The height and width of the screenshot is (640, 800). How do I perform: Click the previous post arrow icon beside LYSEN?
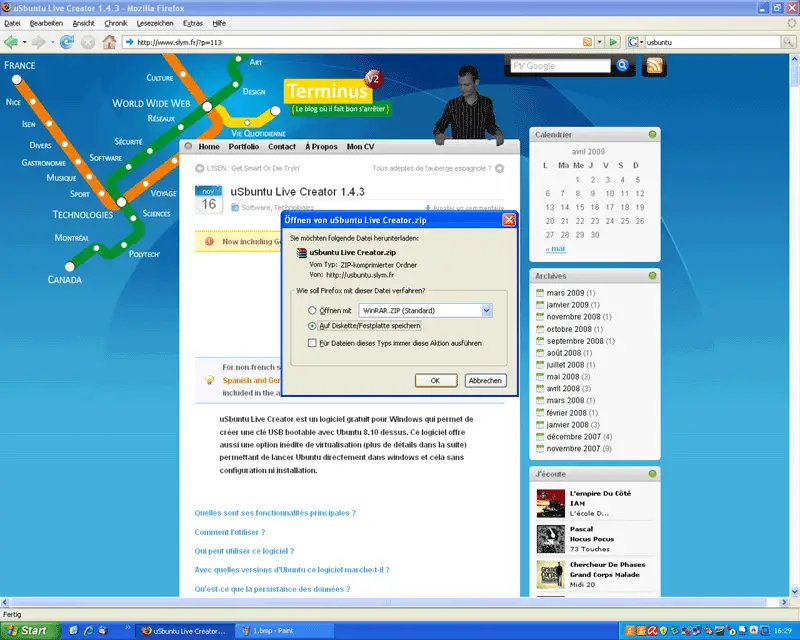point(199,168)
